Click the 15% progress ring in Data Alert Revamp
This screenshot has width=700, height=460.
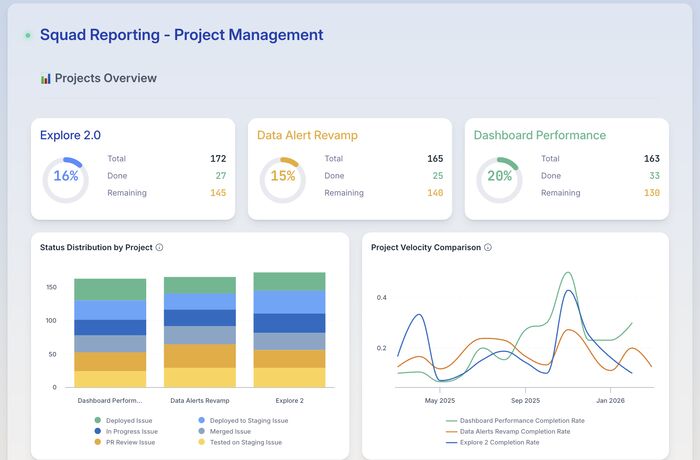pyautogui.click(x=283, y=180)
